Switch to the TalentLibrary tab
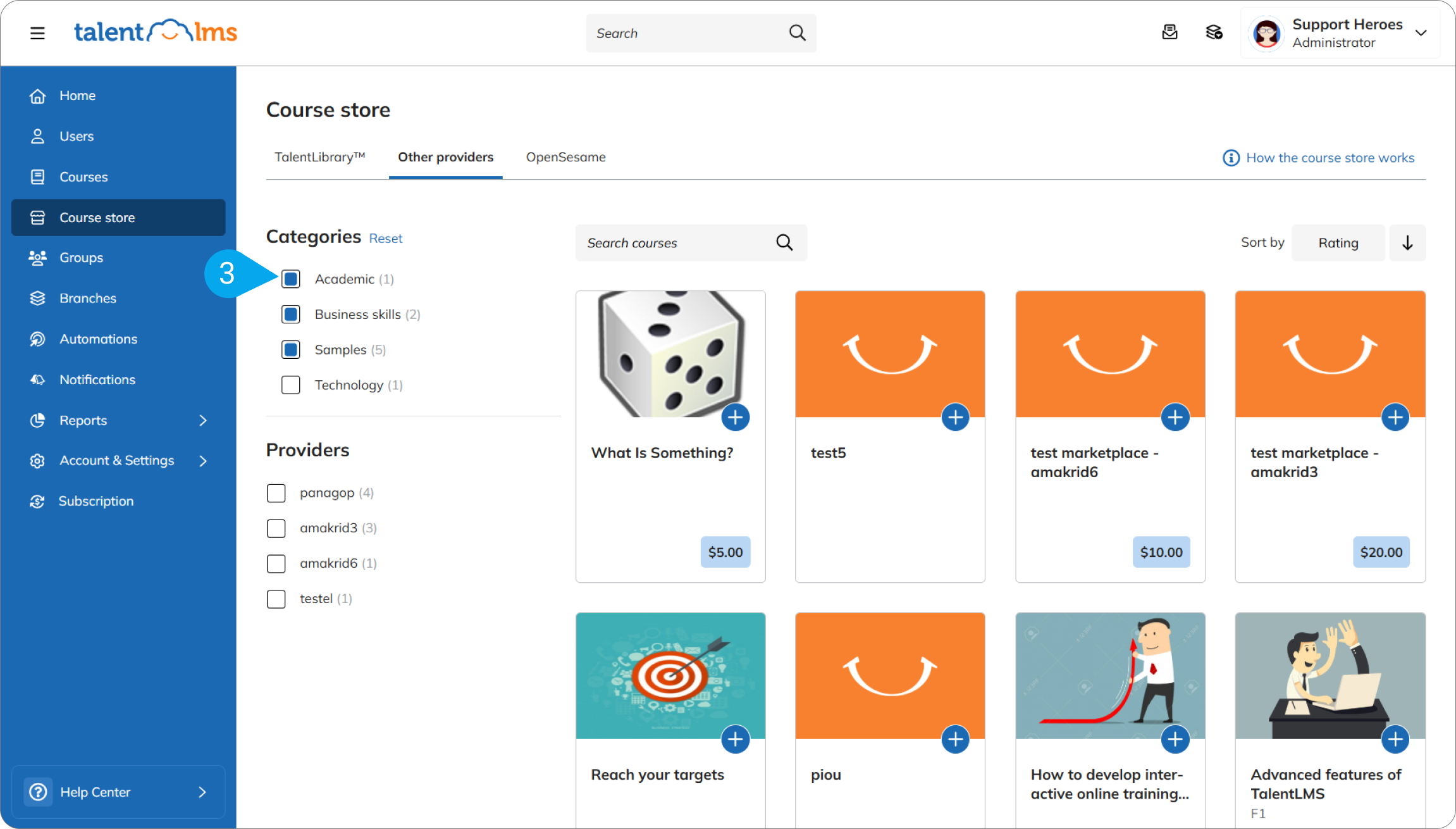This screenshot has width=1456, height=829. [x=320, y=157]
